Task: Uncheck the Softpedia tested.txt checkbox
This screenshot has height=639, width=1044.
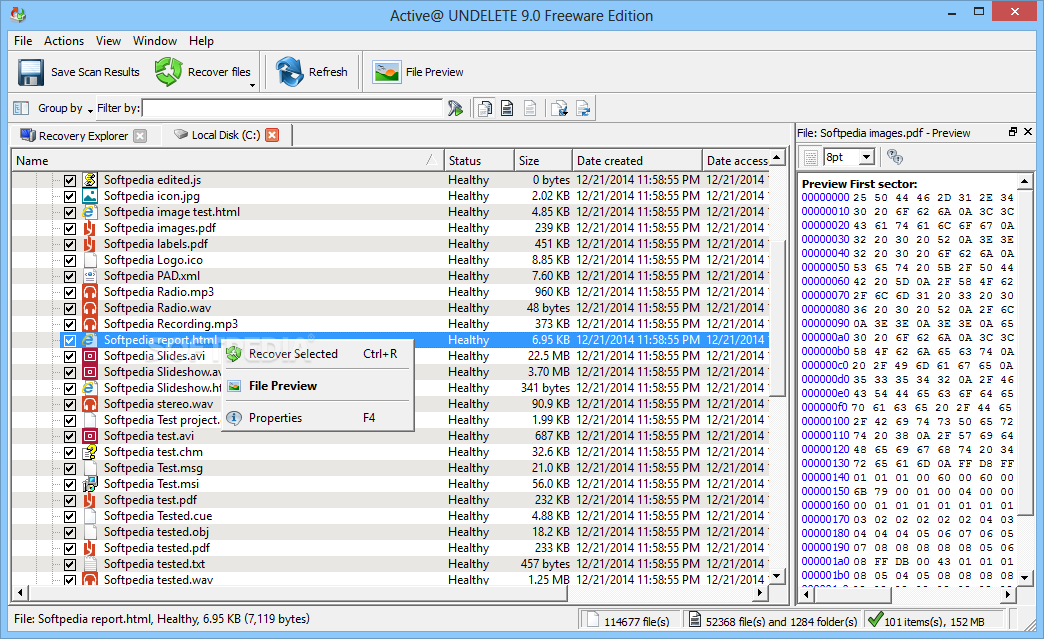Action: point(70,564)
